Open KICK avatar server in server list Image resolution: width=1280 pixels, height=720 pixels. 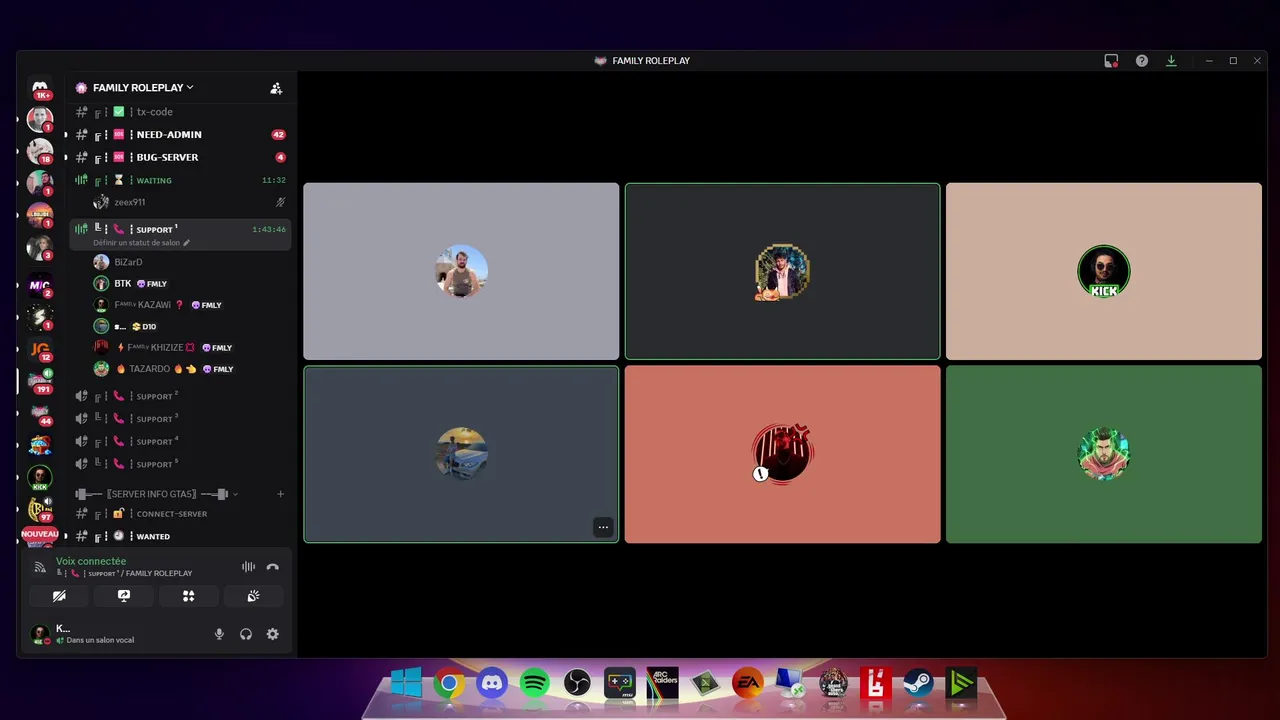click(40, 477)
